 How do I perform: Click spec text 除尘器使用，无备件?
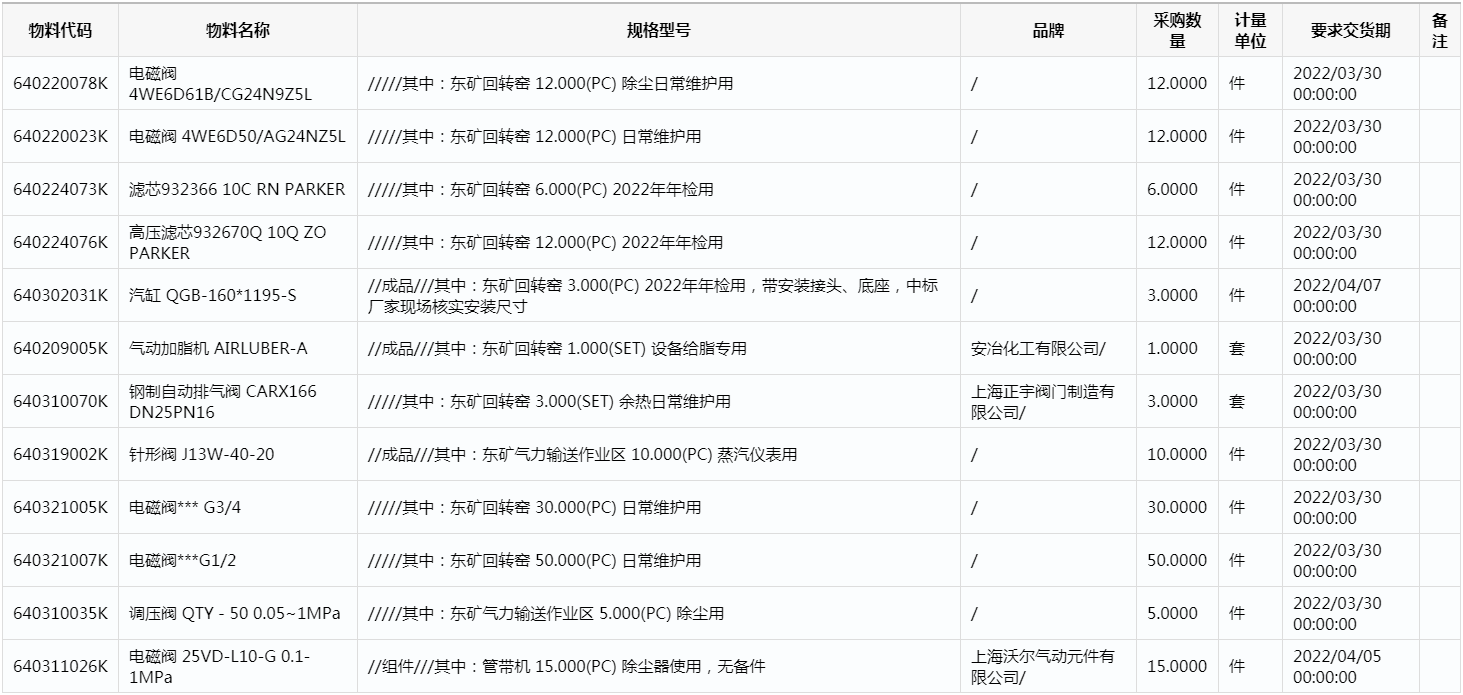[567, 667]
